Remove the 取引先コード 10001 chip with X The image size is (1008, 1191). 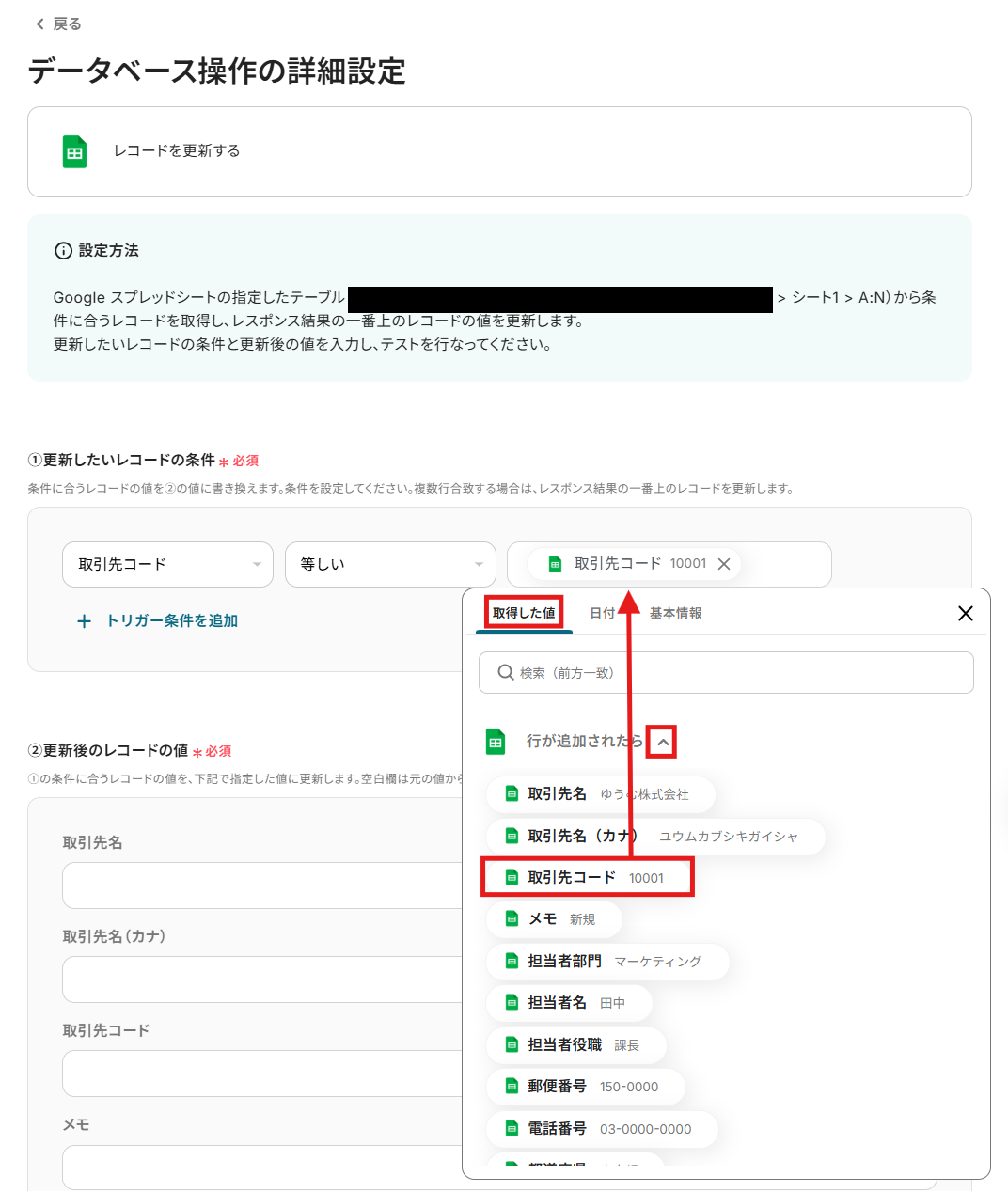(x=724, y=564)
